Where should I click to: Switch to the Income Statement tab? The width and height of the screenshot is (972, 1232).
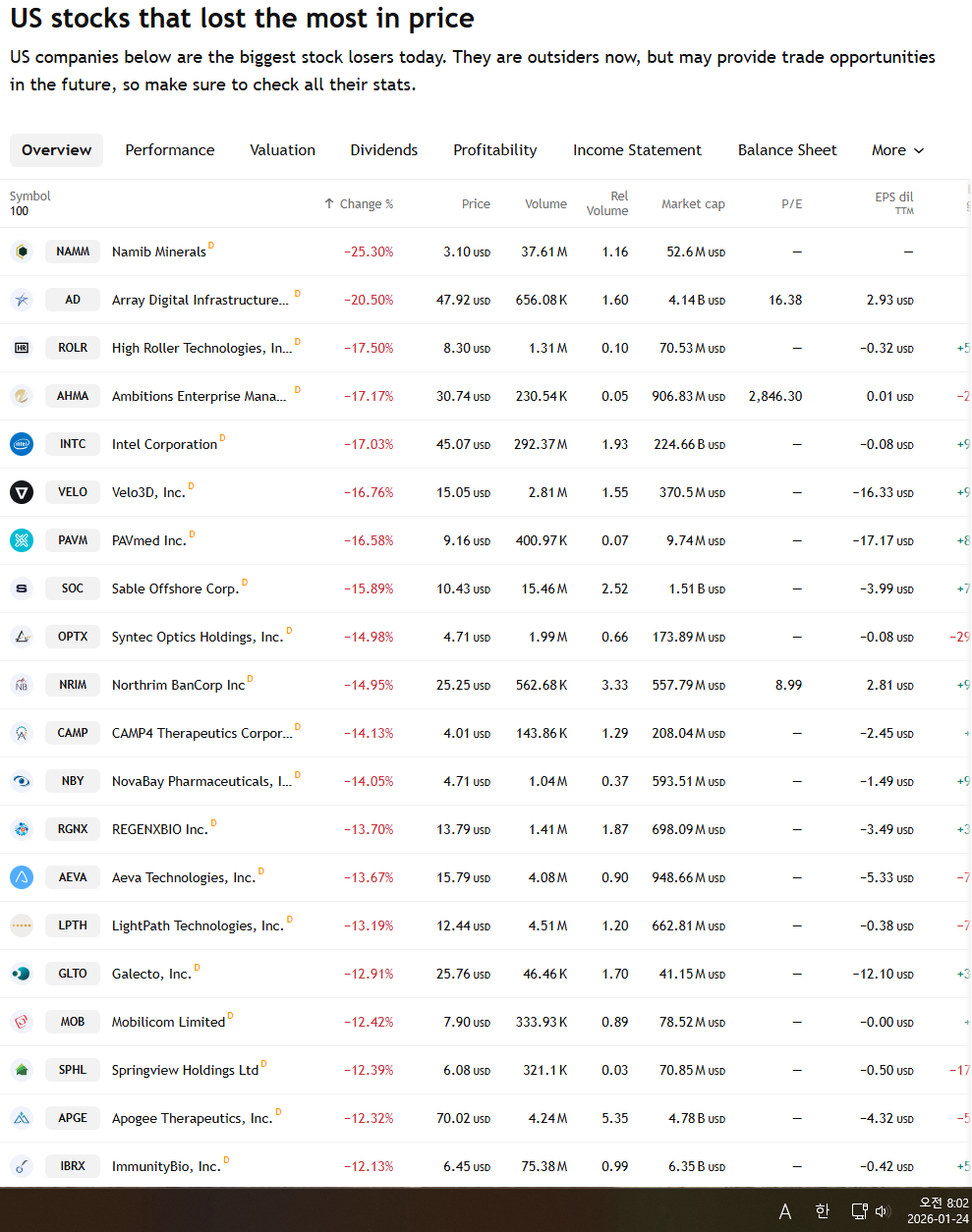(638, 150)
